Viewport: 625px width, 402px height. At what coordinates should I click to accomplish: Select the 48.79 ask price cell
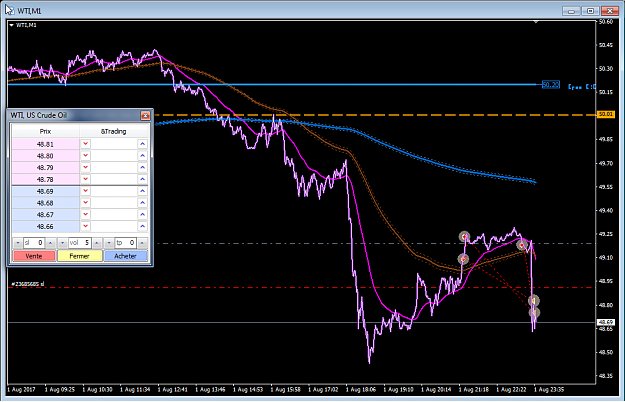[45, 167]
